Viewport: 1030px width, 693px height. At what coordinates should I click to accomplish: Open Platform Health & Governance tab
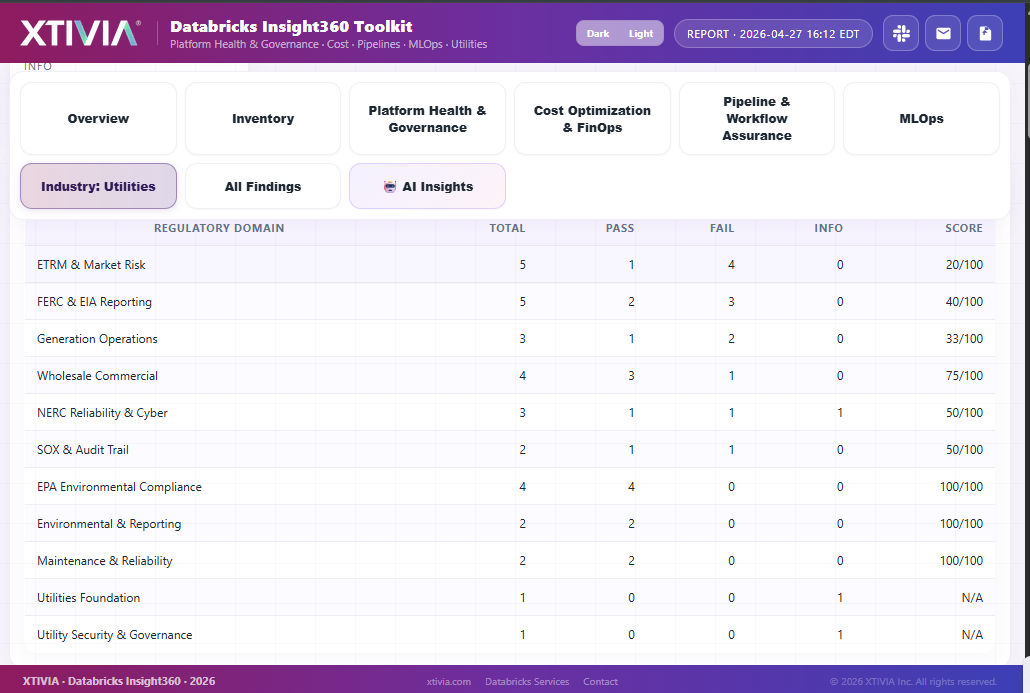pyautogui.click(x=428, y=118)
